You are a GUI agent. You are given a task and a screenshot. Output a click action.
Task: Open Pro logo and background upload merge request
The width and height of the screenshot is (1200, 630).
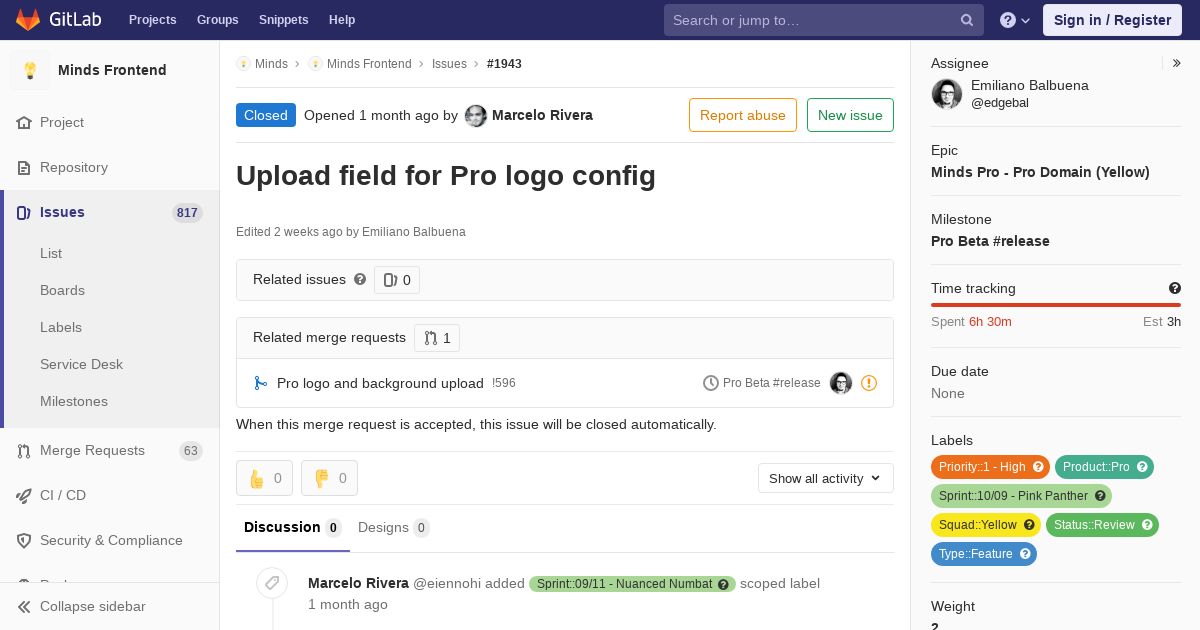380,383
